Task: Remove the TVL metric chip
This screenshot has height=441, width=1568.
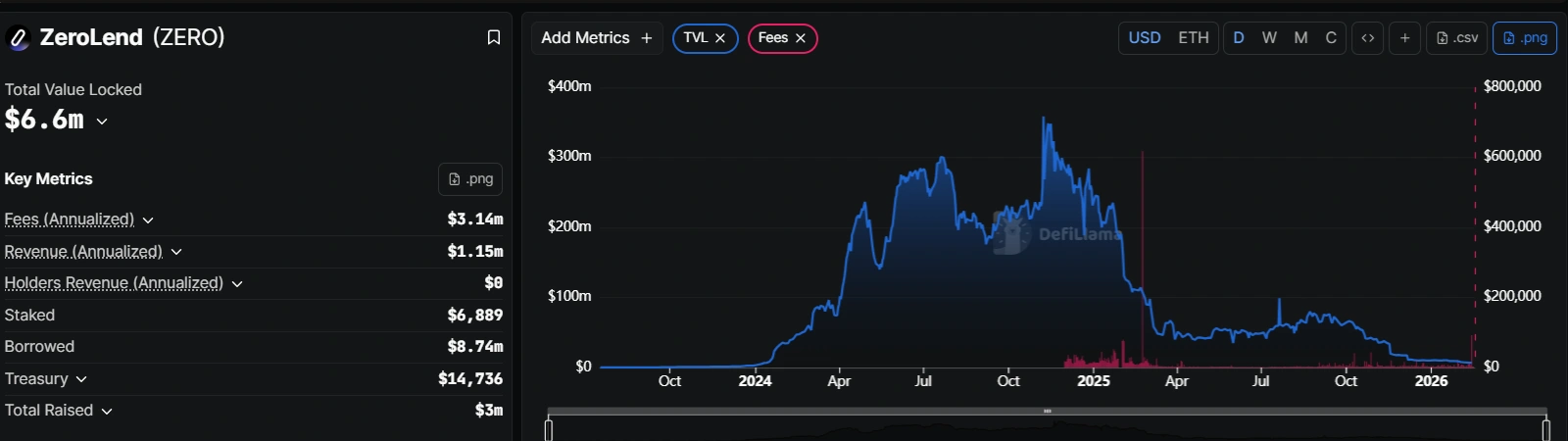Action: pos(720,38)
